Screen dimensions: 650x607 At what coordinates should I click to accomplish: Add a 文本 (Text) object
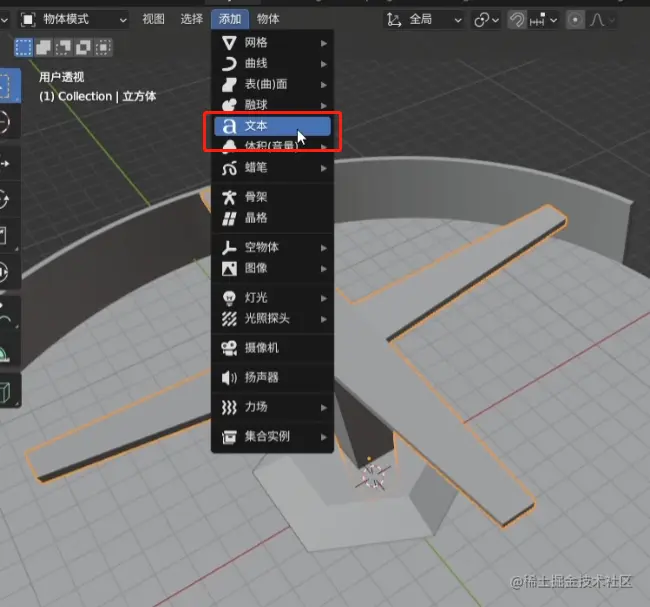point(272,126)
